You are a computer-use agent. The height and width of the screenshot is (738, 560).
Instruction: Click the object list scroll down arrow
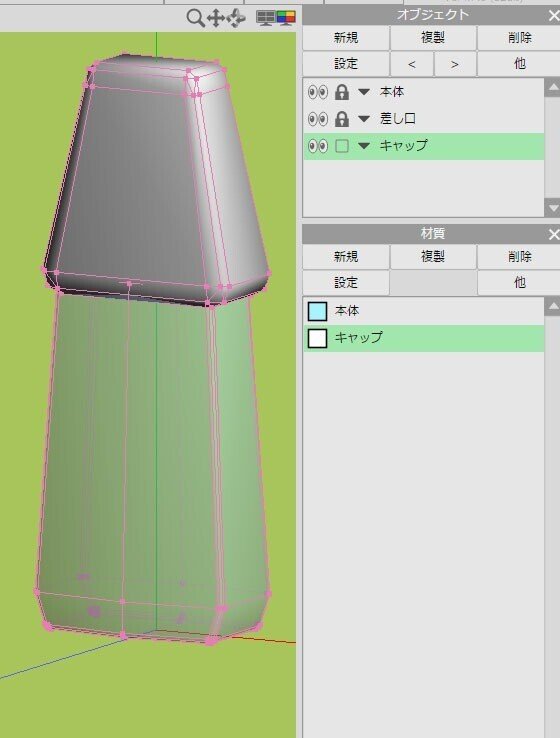[552, 208]
